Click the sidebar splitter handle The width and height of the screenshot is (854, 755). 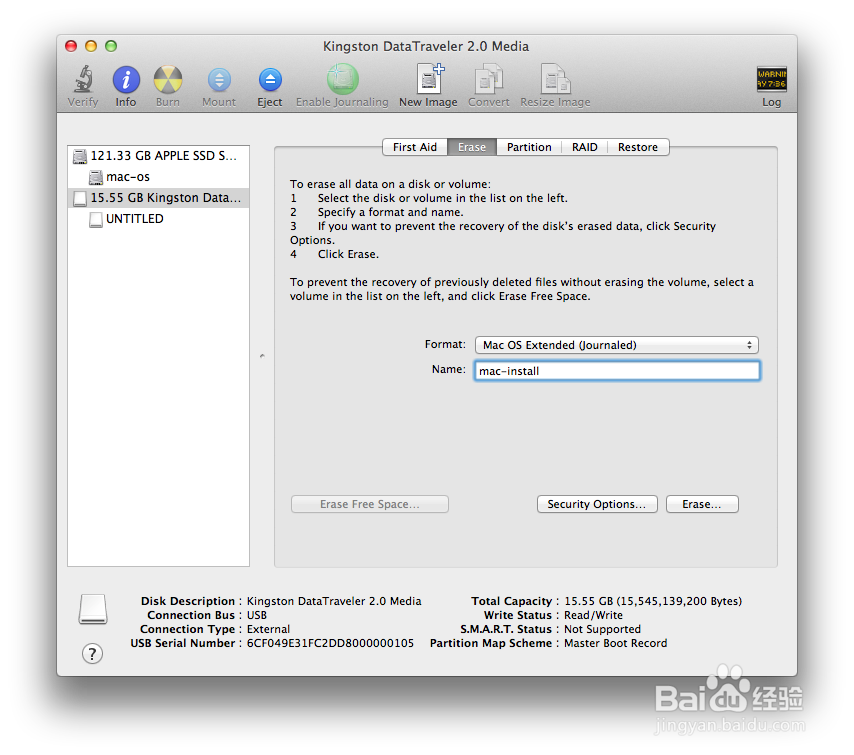tap(262, 356)
